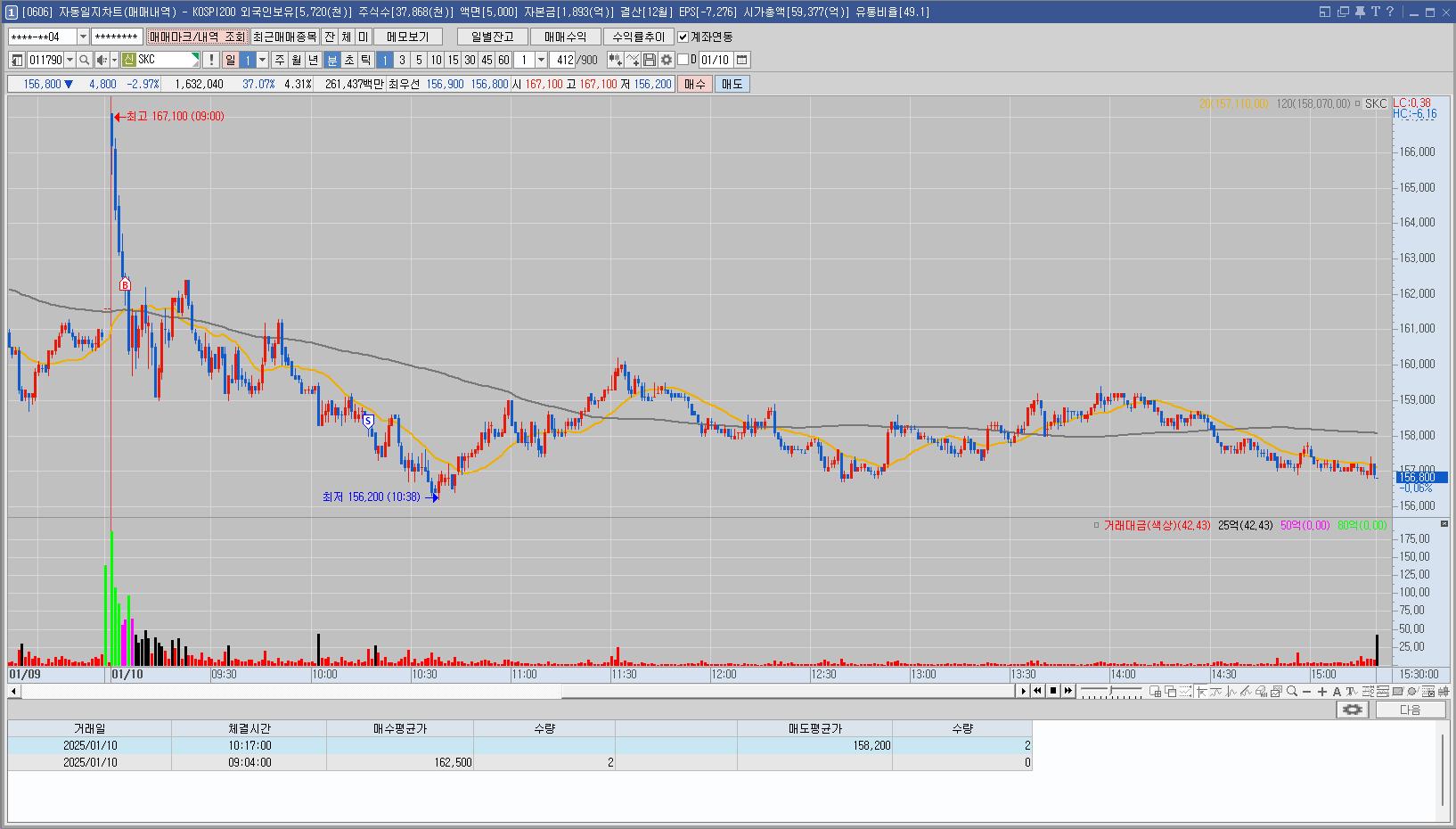This screenshot has width=1456, height=829.
Task: Select 최근매매종목 tab
Action: click(284, 37)
